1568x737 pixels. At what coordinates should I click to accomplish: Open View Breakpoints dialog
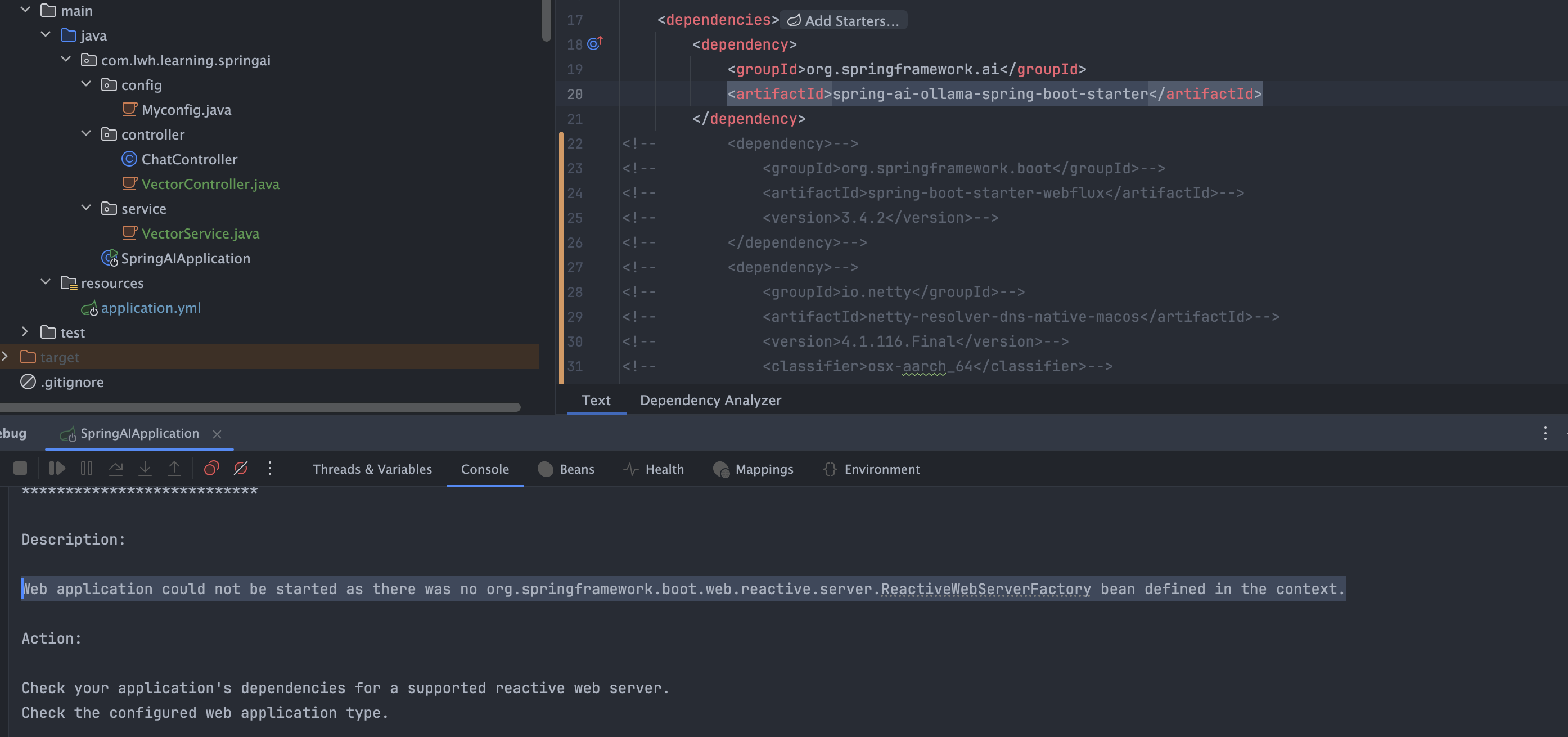pos(211,469)
